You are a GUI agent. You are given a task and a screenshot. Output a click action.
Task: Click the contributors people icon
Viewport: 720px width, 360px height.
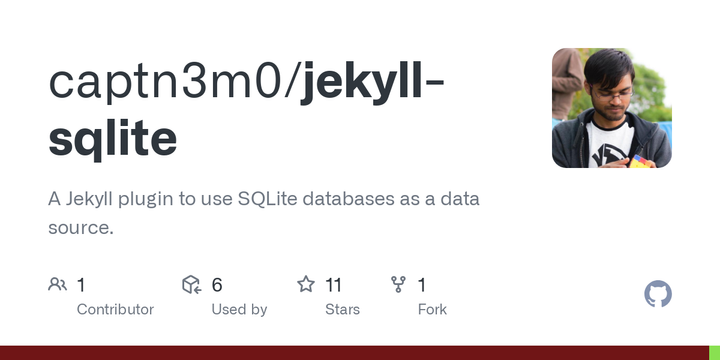click(x=57, y=285)
